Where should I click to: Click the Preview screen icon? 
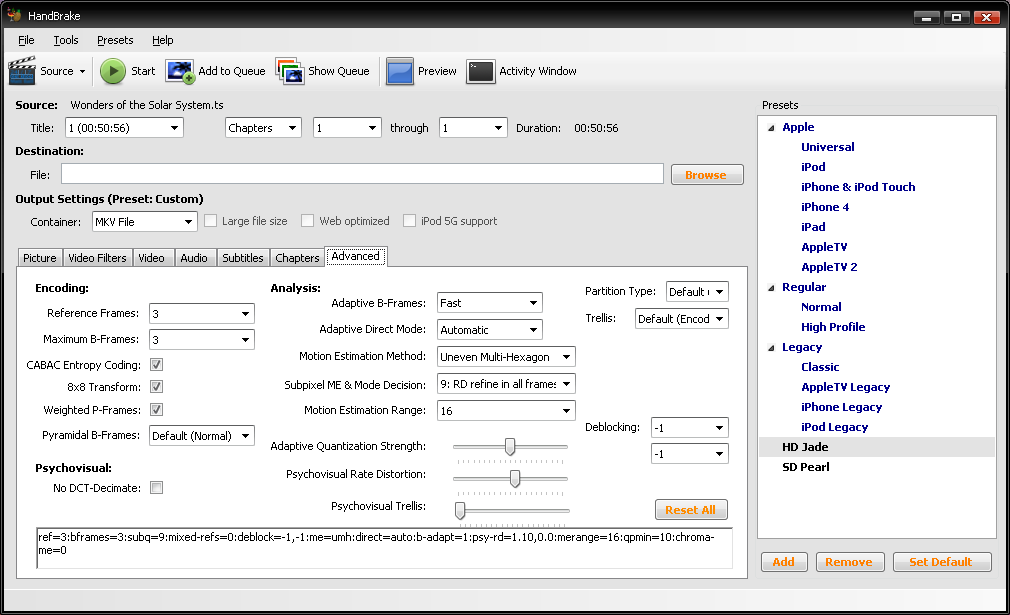point(400,71)
